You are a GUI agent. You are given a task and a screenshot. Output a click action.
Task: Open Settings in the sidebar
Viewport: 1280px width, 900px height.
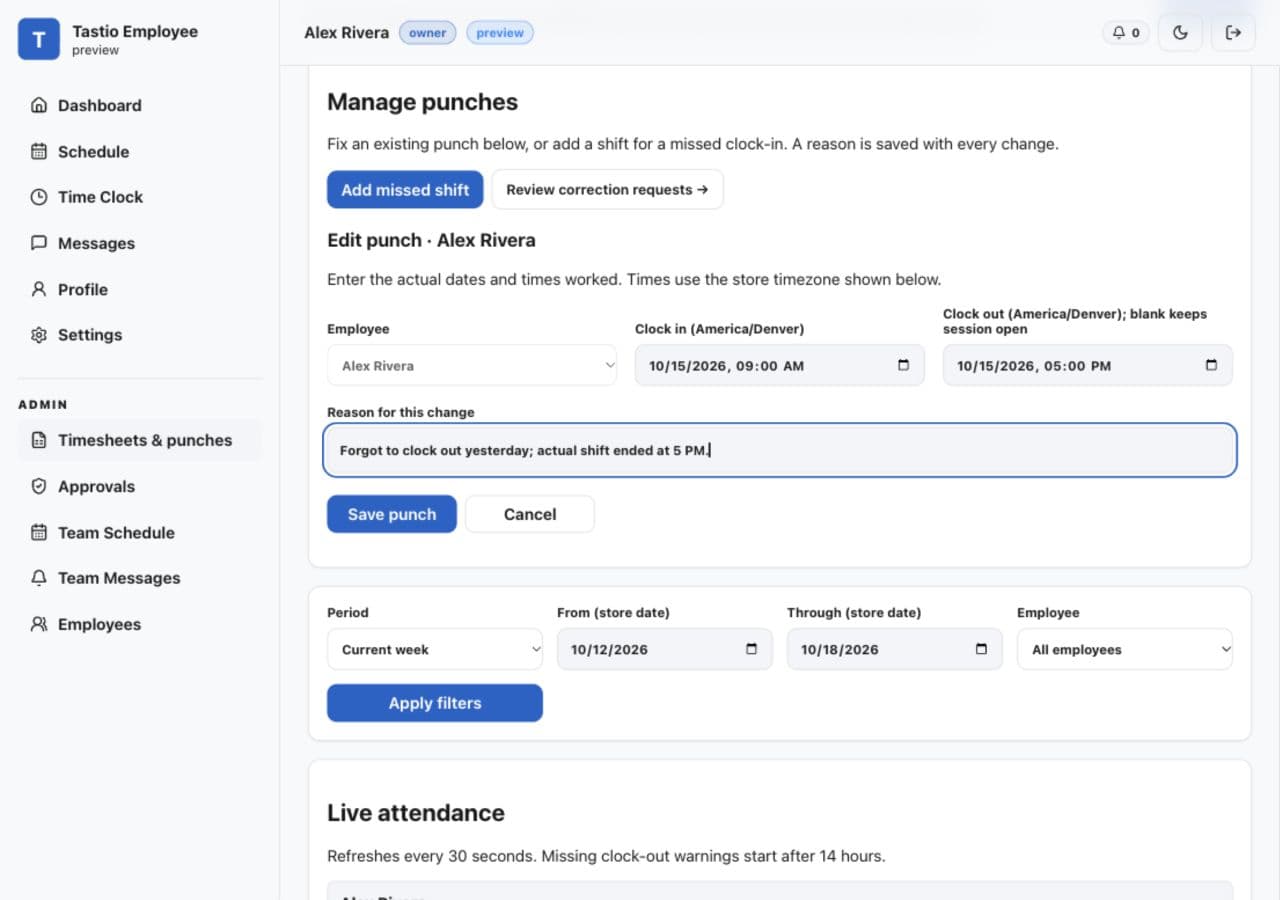tap(140, 335)
